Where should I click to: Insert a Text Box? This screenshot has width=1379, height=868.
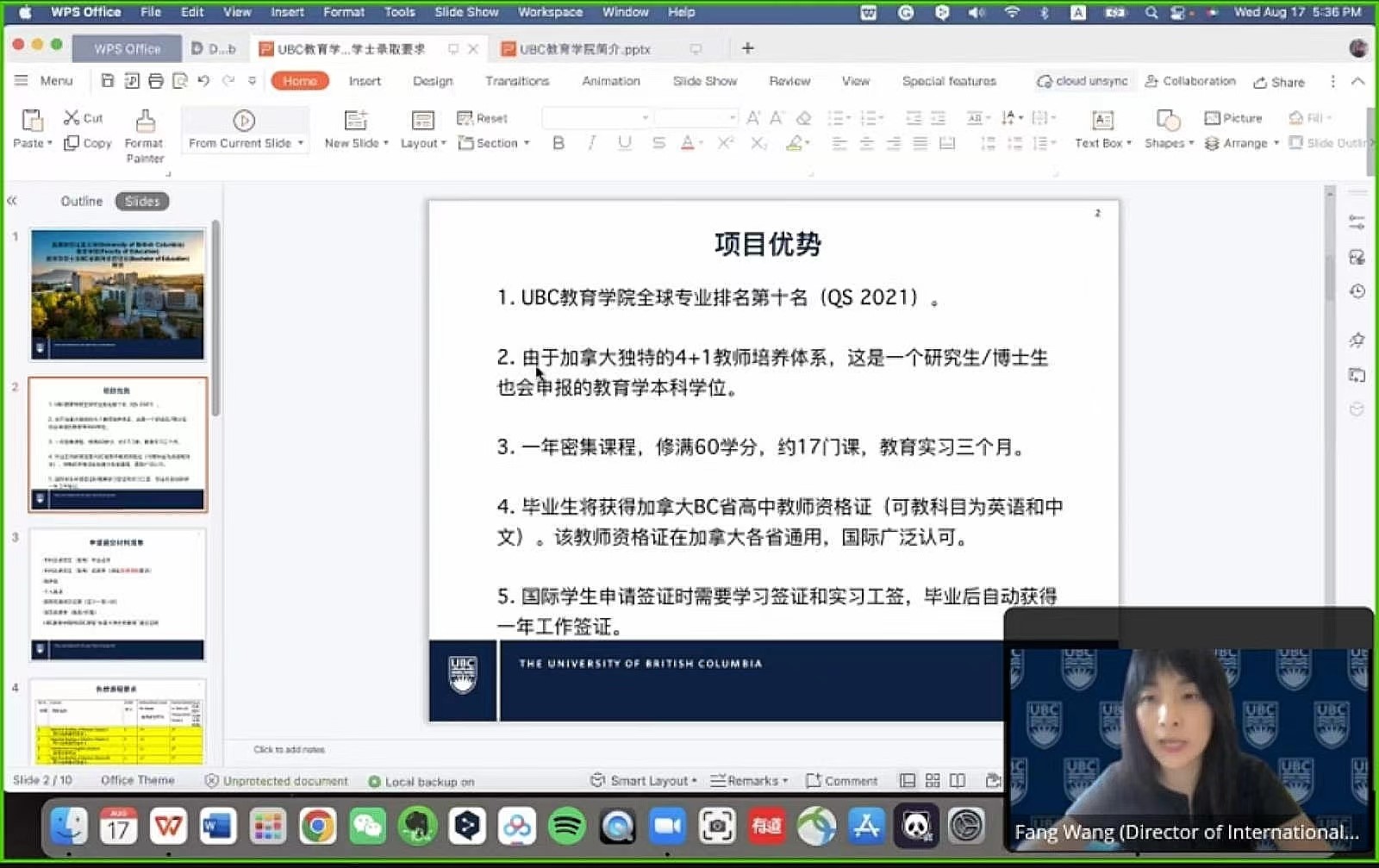coord(1102,121)
